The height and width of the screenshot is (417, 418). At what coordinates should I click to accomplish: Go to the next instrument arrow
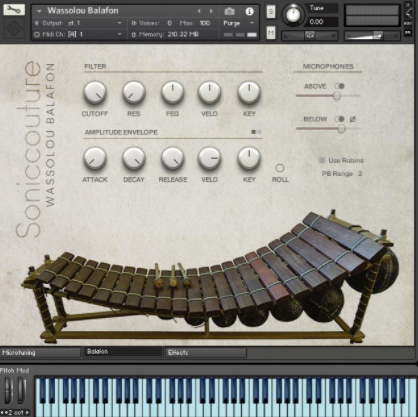211,11
